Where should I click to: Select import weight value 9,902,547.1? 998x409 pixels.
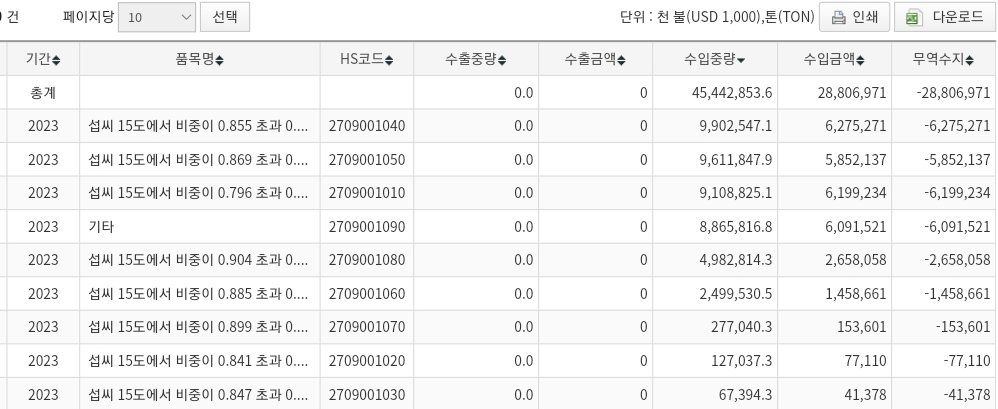pos(726,126)
